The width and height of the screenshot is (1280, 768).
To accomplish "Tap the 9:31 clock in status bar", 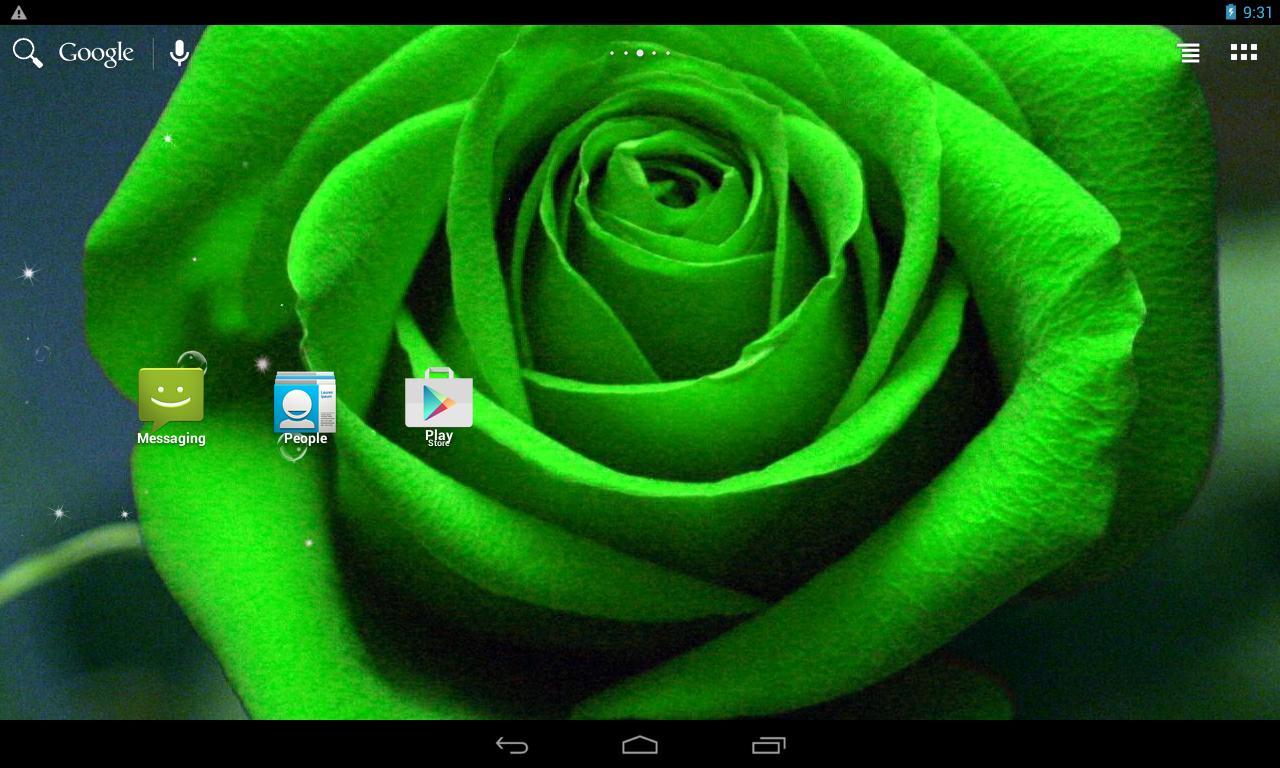I will click(1258, 12).
